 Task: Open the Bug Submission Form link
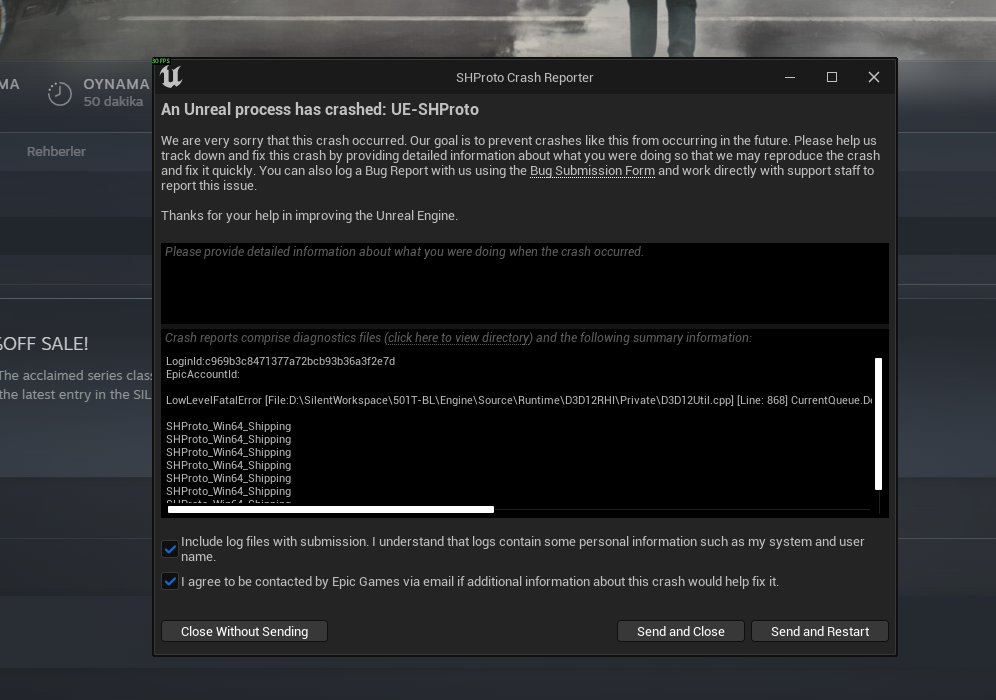point(592,171)
